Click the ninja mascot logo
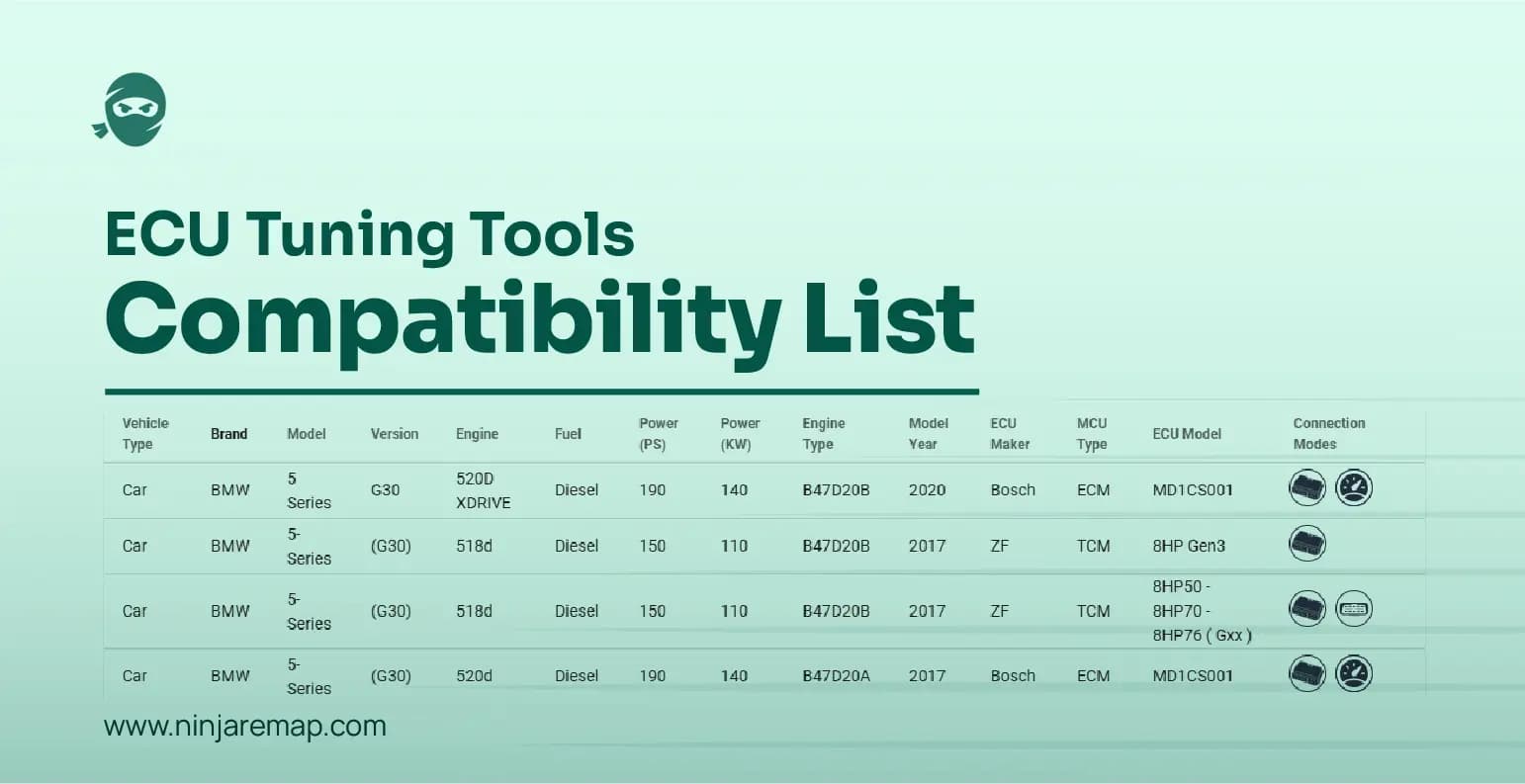Image resolution: width=1525 pixels, height=784 pixels. [132, 110]
